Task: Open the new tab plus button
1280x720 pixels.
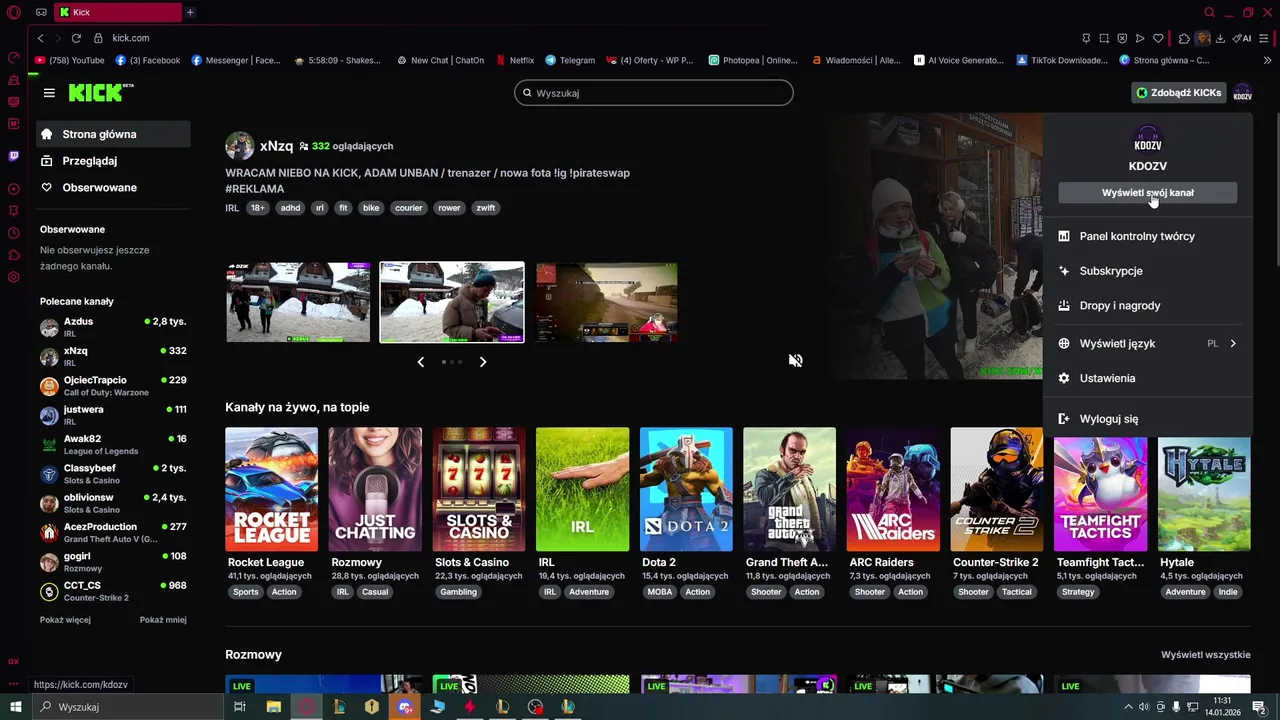Action: click(190, 12)
